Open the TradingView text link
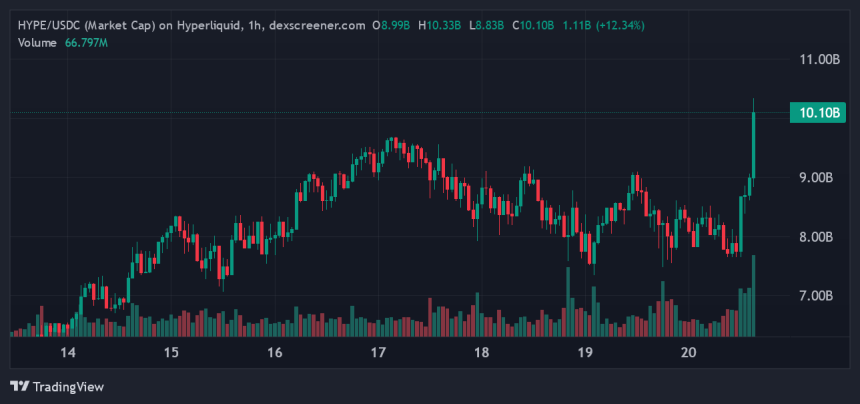 [68, 387]
